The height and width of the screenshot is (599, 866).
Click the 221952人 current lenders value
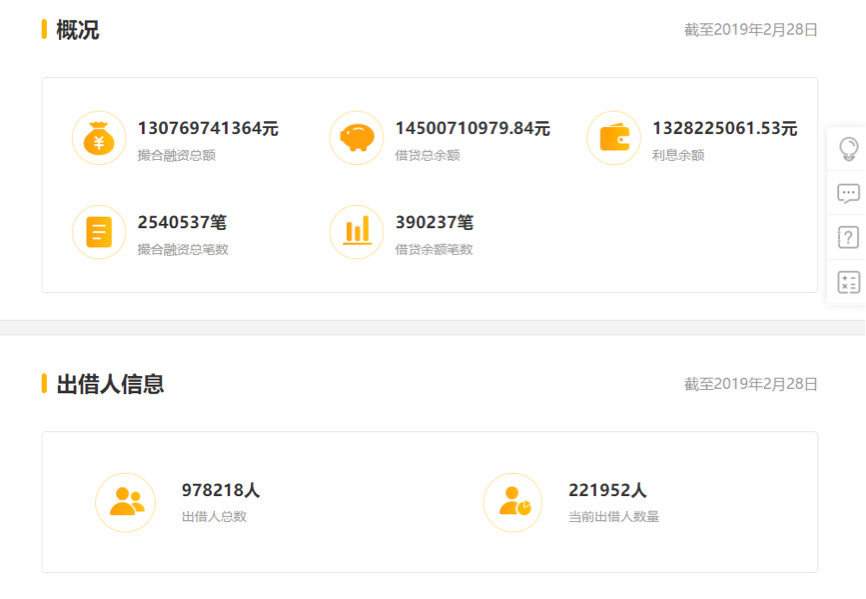(607, 490)
